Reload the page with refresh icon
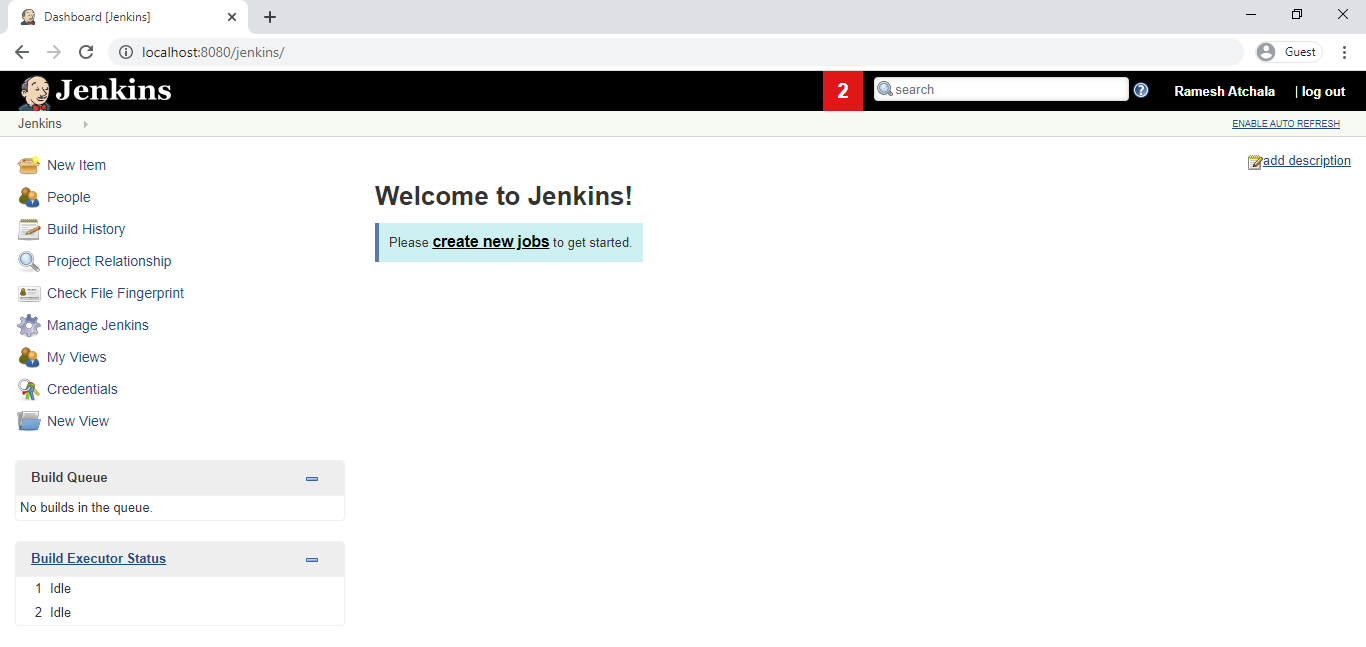This screenshot has width=1366, height=647. [x=86, y=52]
